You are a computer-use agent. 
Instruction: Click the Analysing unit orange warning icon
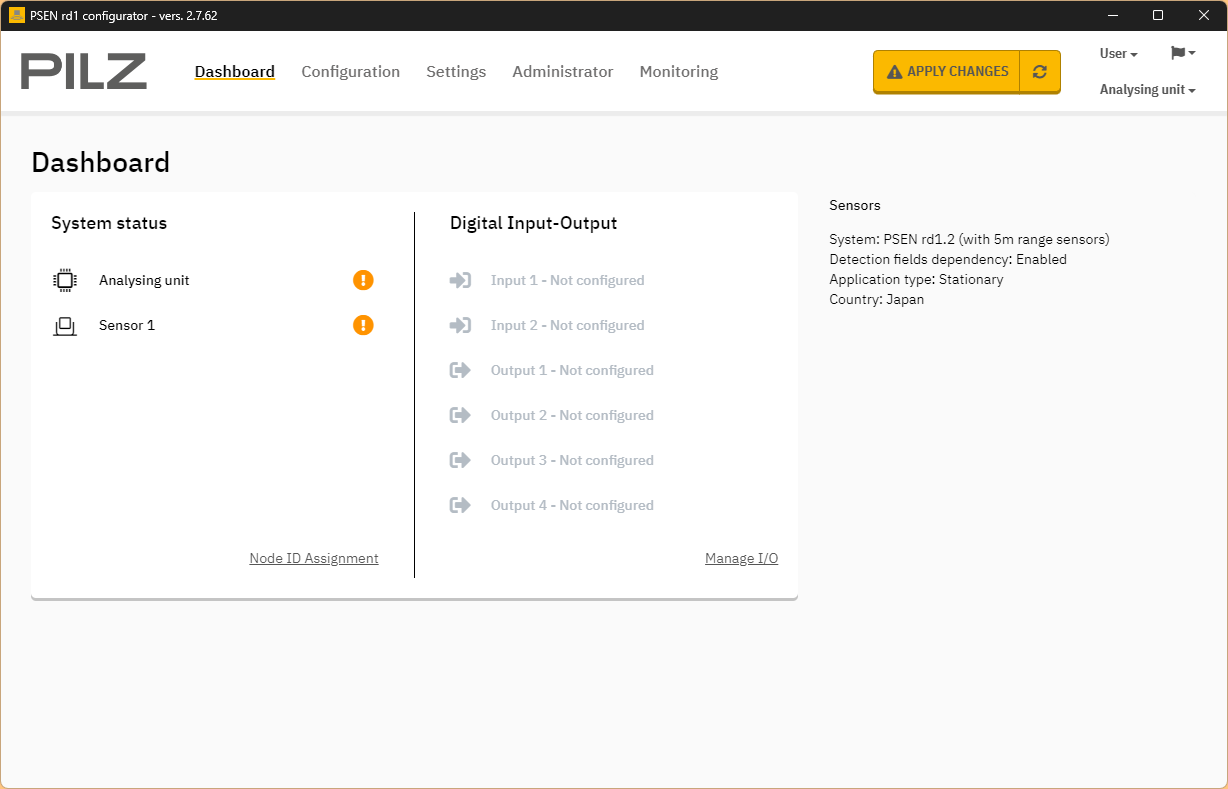(363, 280)
